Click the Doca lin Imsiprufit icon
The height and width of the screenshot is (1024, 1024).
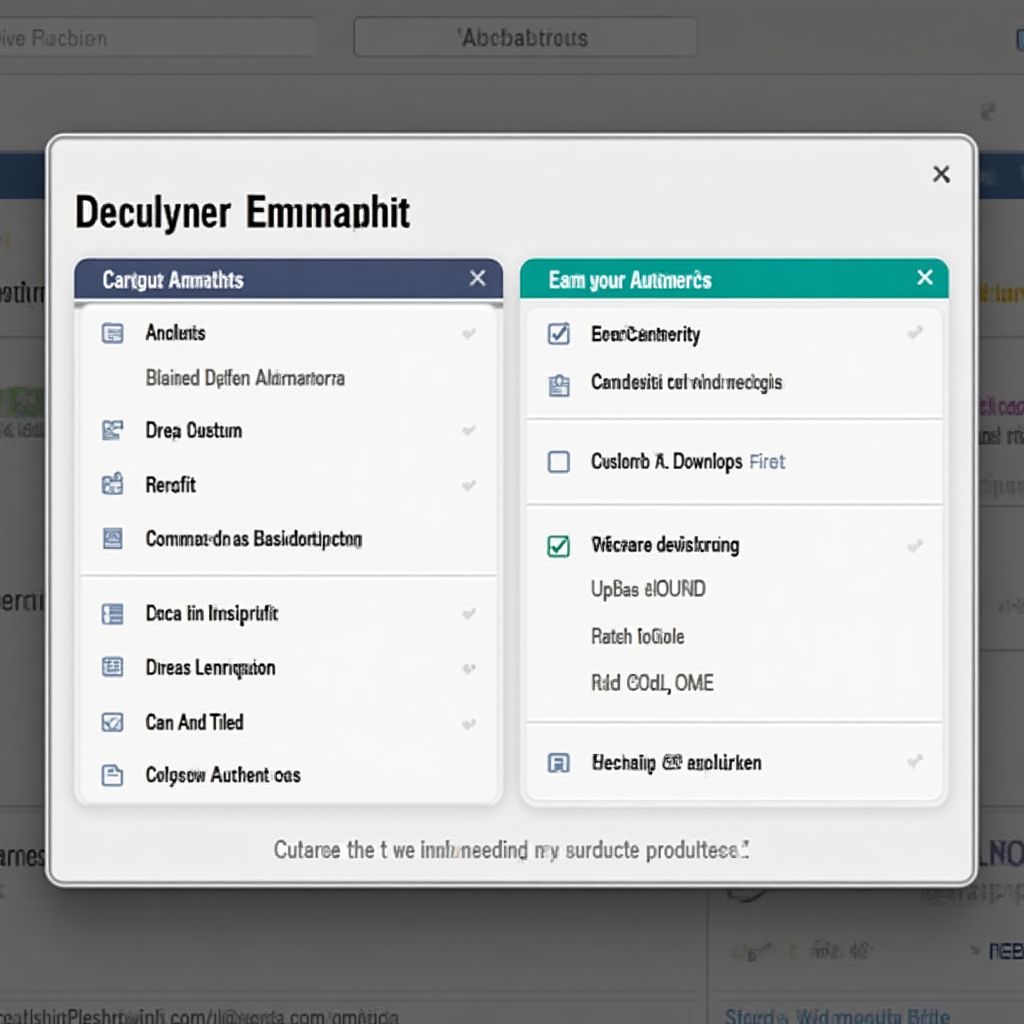[113, 614]
